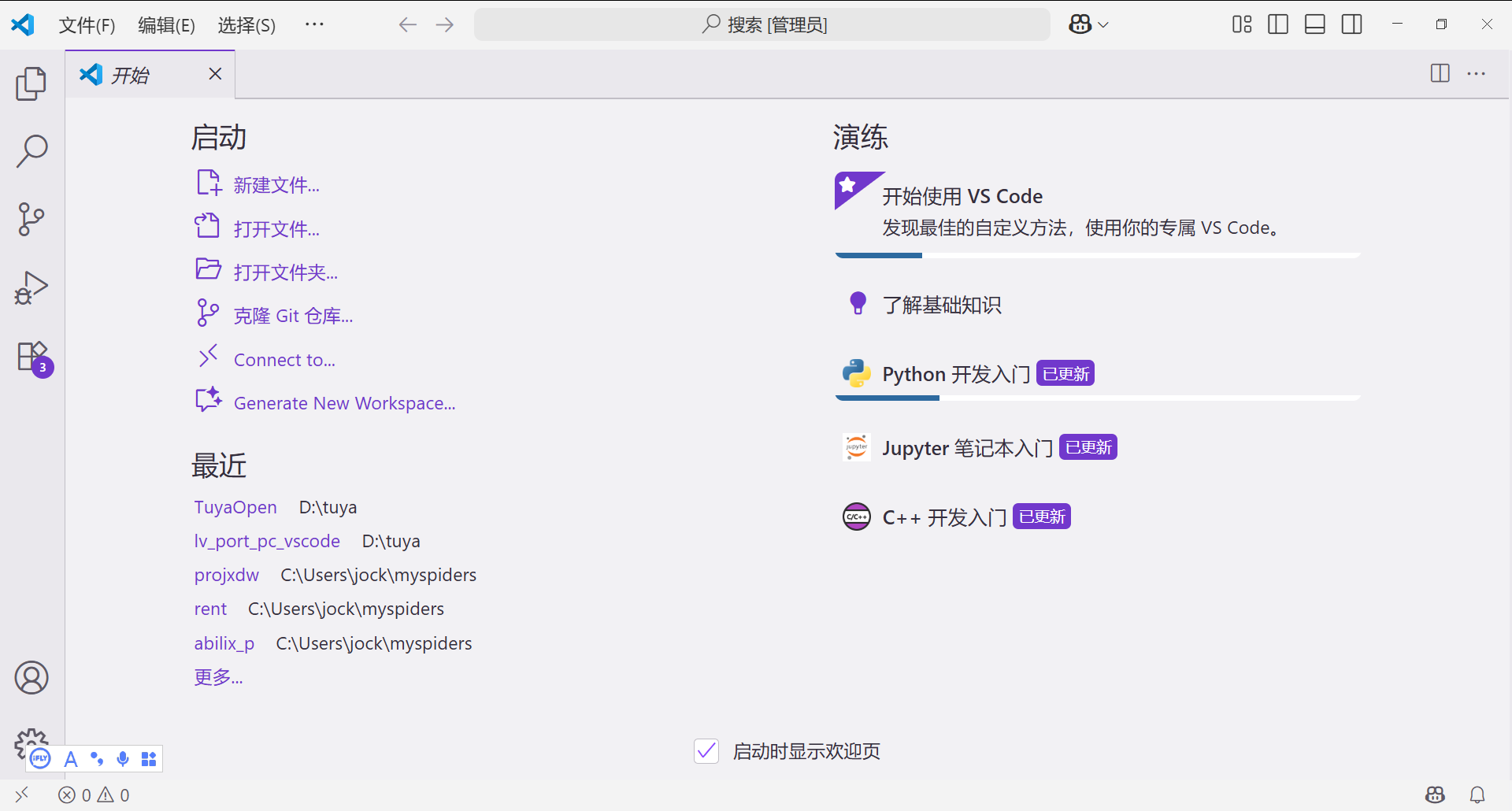Click Generate New Workspace... link
Viewport: 1512px width, 811px height.
(x=345, y=403)
